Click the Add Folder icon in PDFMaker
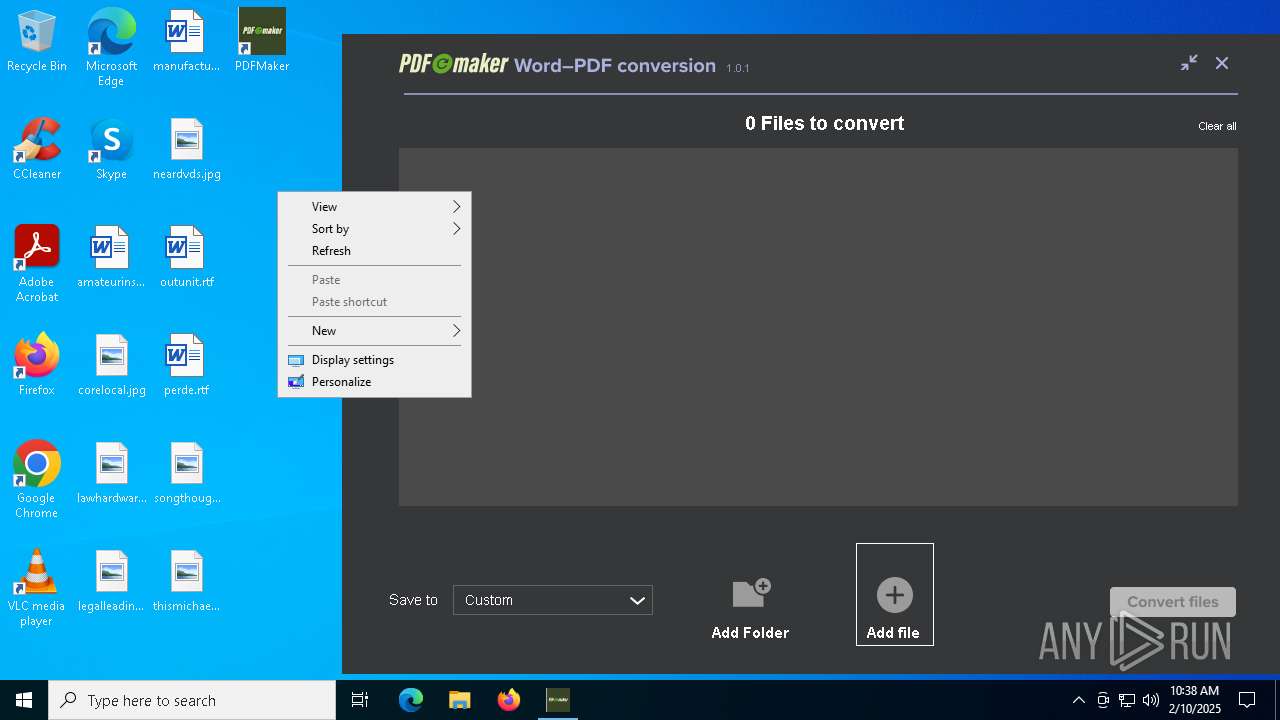Viewport: 1280px width, 720px height. pyautogui.click(x=751, y=594)
